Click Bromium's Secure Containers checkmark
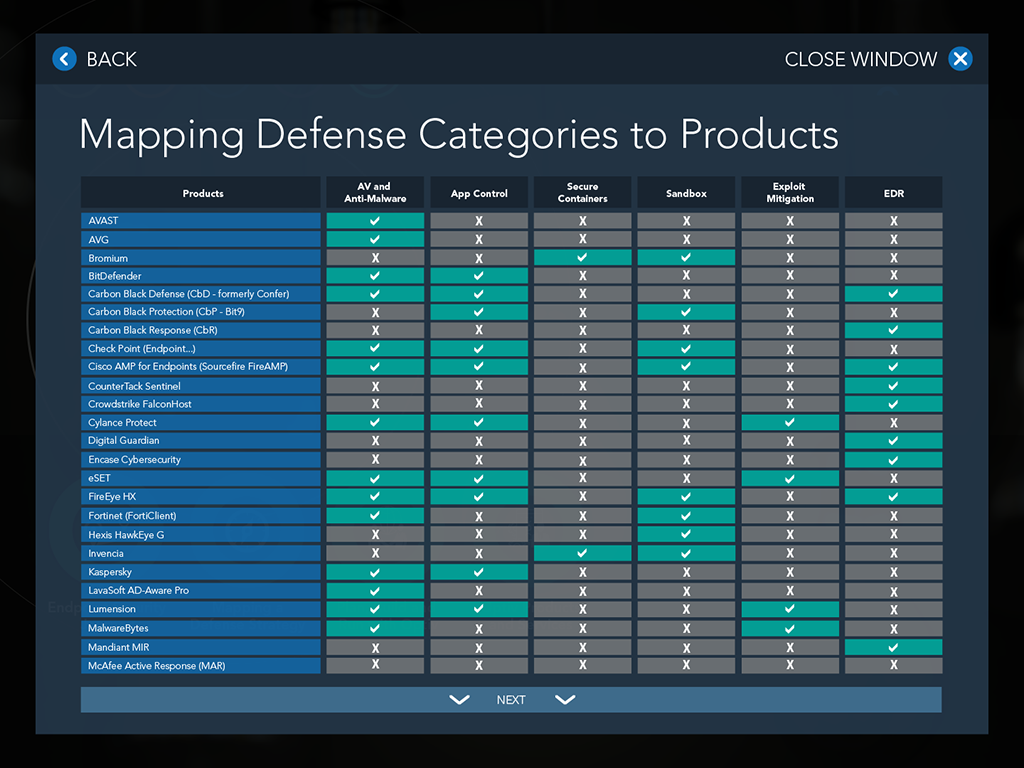1024x768 pixels. point(583,258)
